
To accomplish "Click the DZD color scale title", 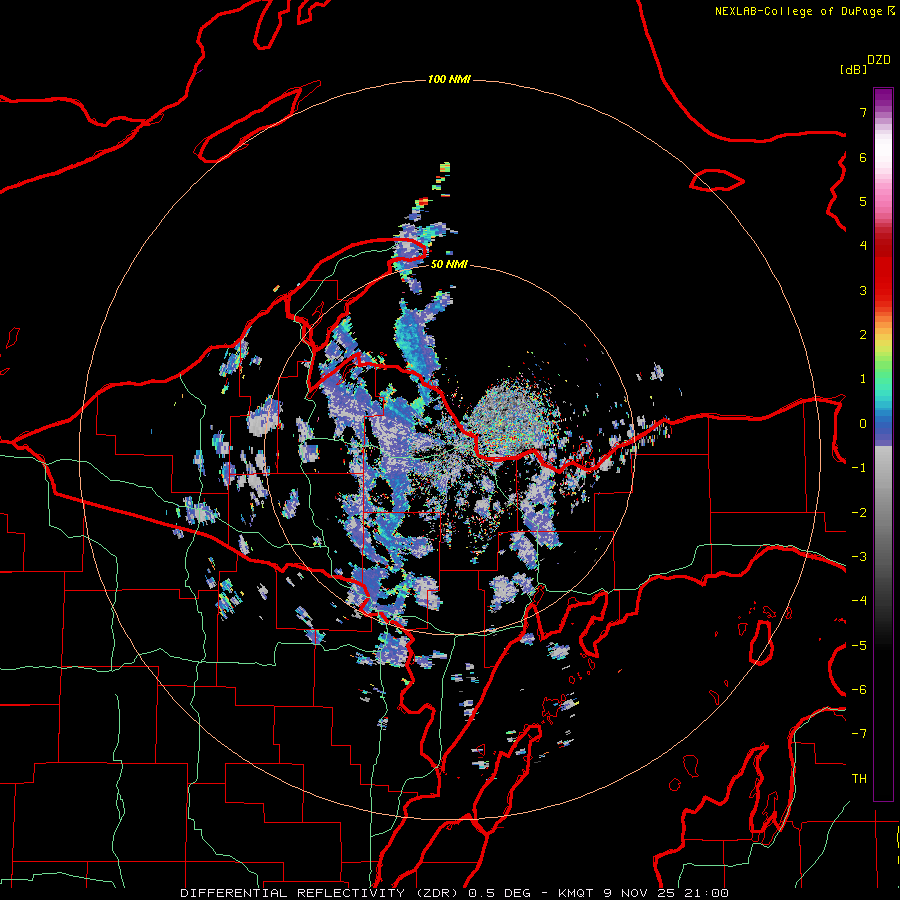I will click(879, 60).
